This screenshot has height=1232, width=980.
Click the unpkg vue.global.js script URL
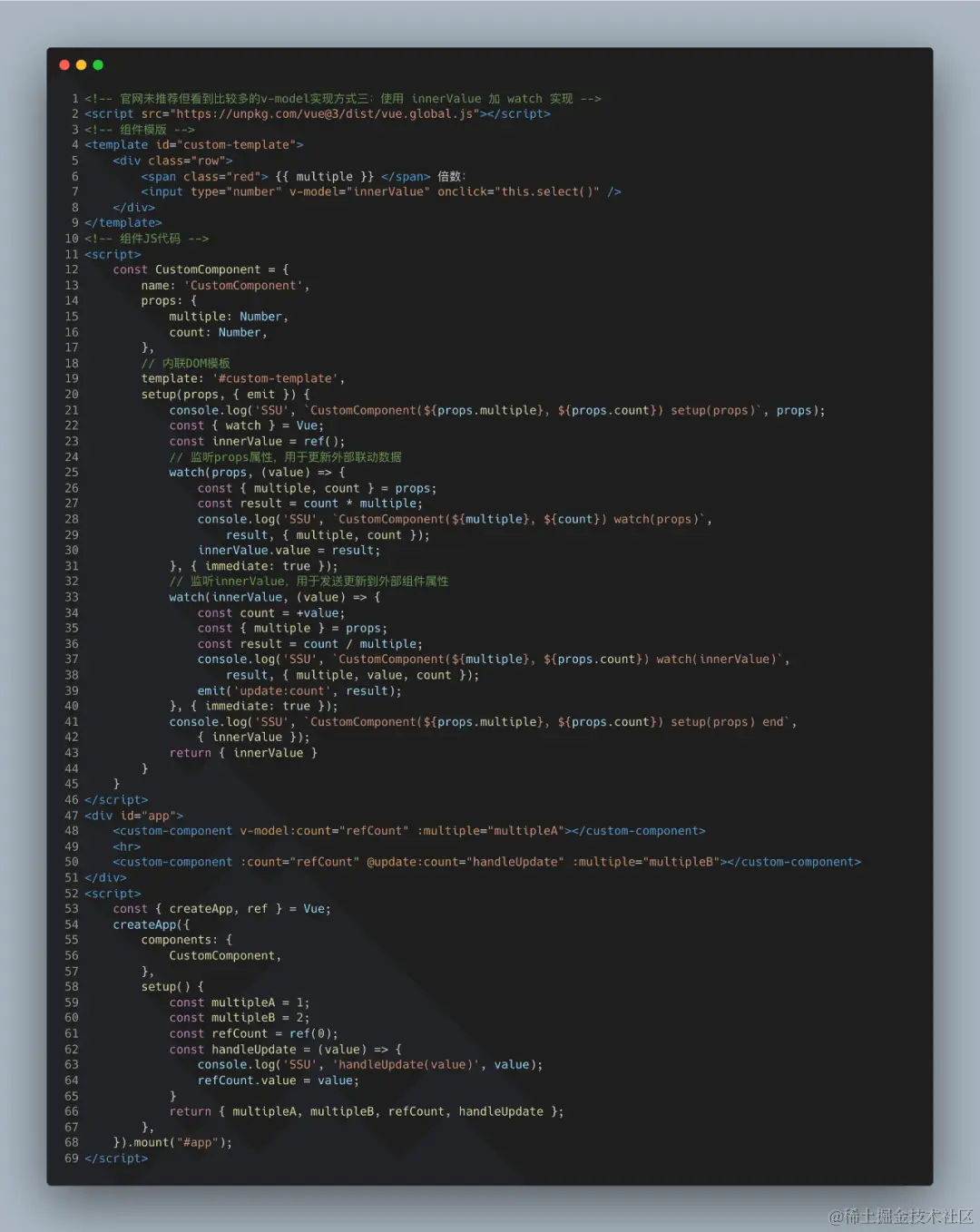click(327, 114)
